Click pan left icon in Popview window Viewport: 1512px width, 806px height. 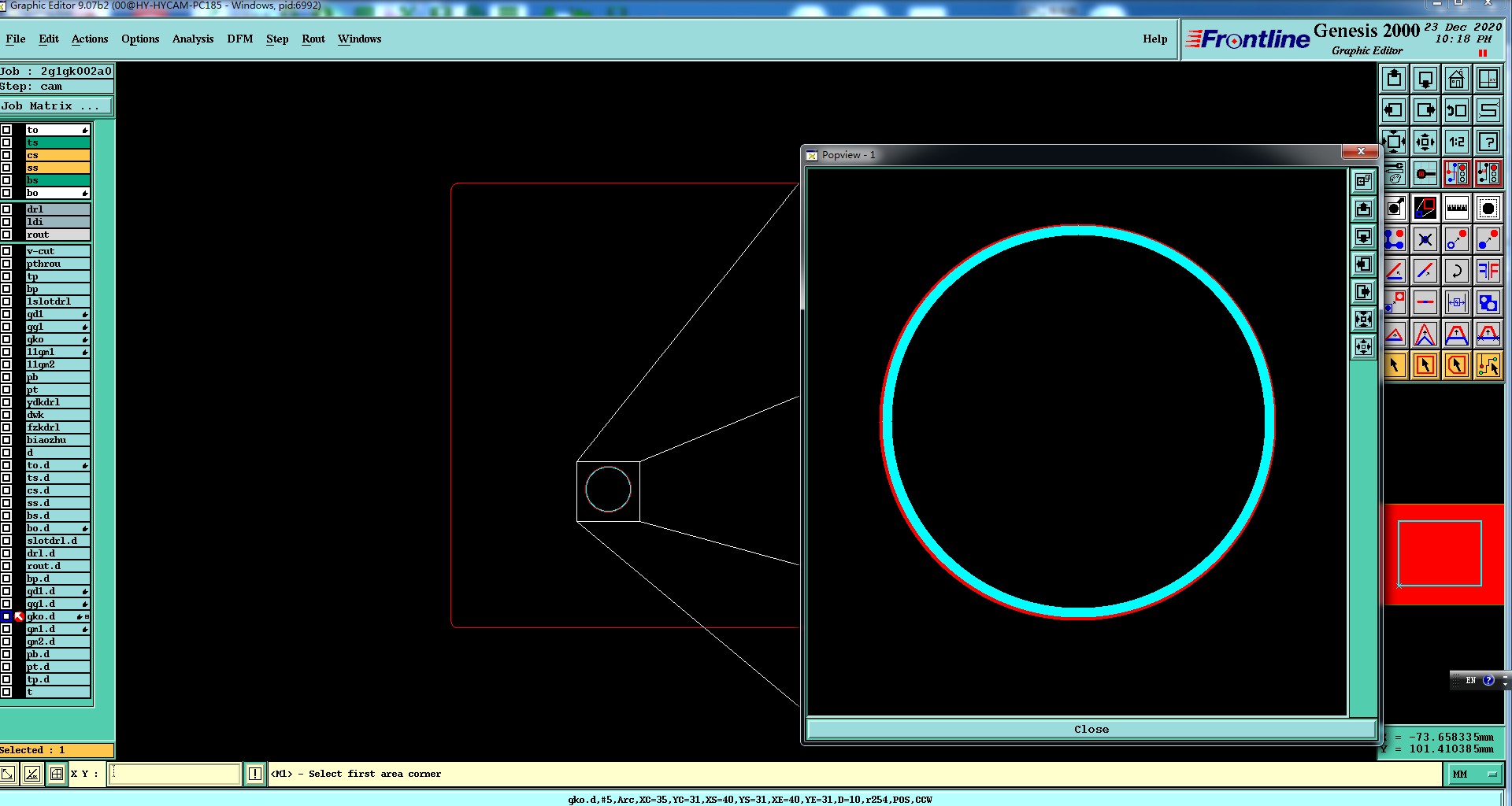coord(1364,264)
